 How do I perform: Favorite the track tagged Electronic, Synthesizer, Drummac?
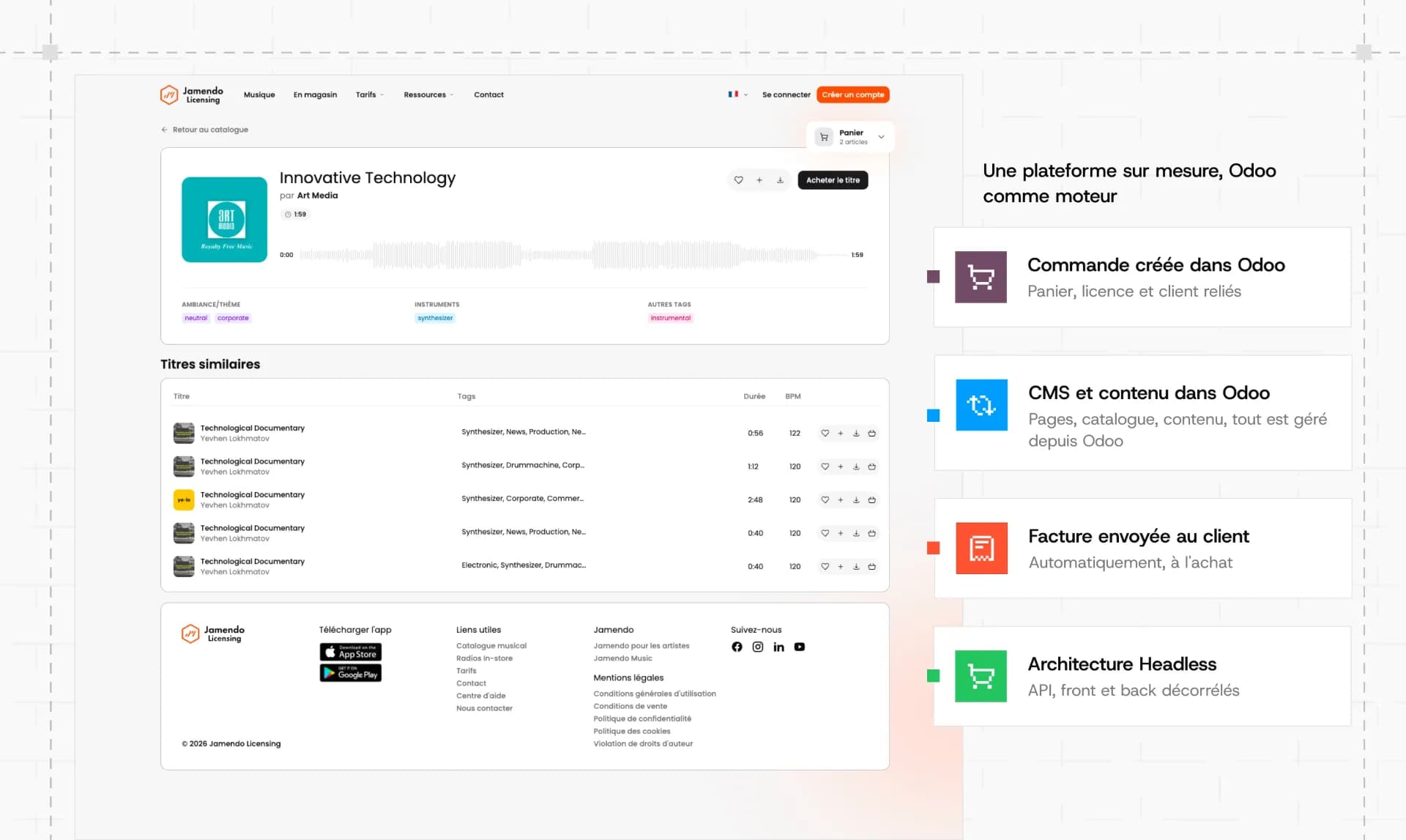click(825, 567)
